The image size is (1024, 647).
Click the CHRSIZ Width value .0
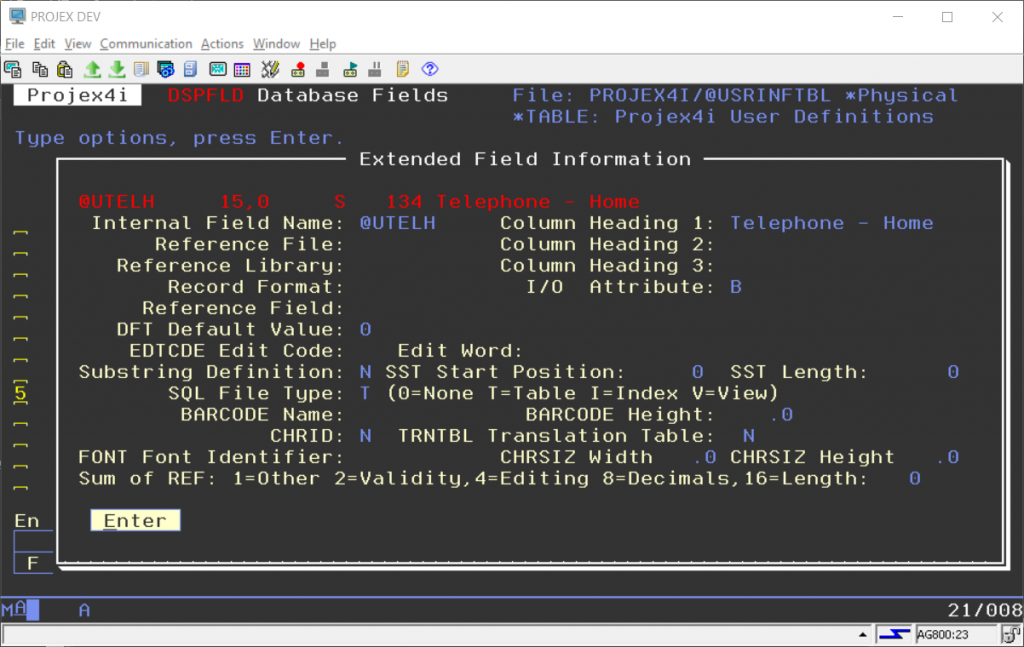[705, 458]
